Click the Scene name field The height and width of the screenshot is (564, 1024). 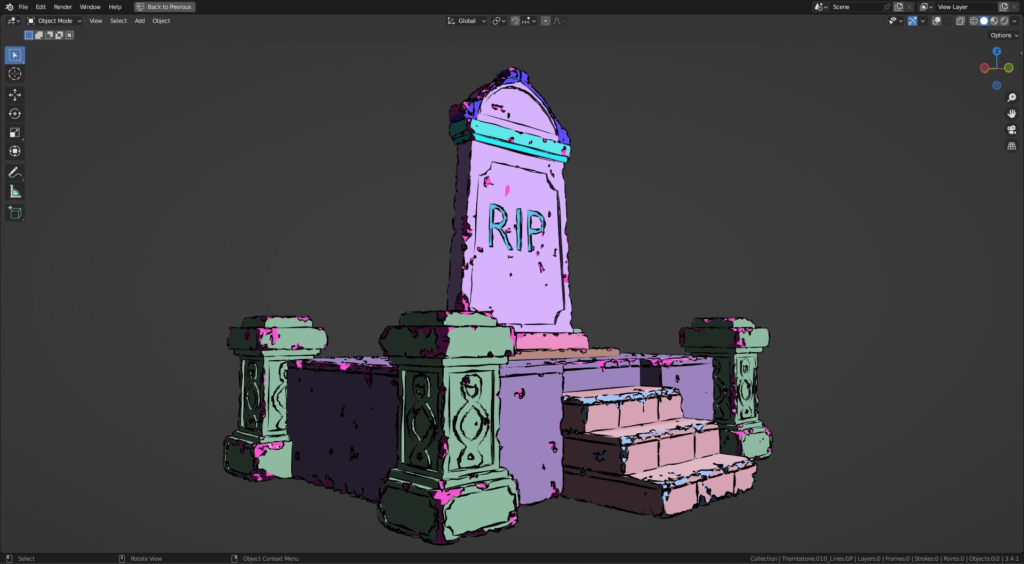pos(856,7)
